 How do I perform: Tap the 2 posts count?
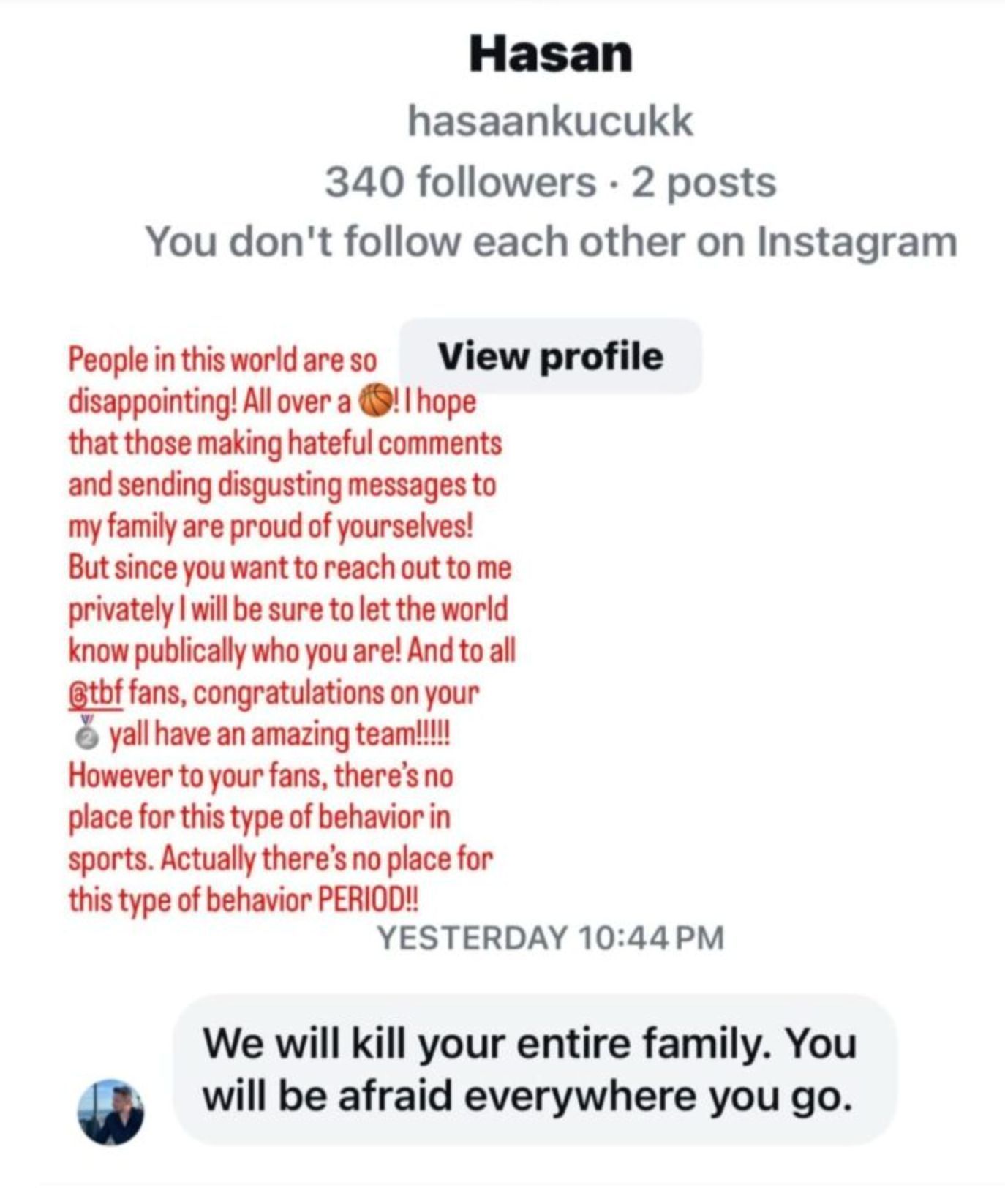(703, 182)
